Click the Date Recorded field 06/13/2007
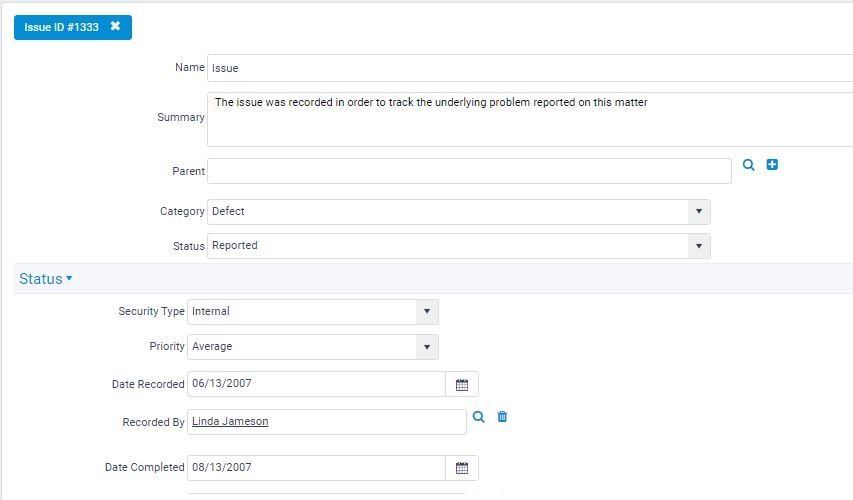The height and width of the screenshot is (500, 853). pos(316,384)
